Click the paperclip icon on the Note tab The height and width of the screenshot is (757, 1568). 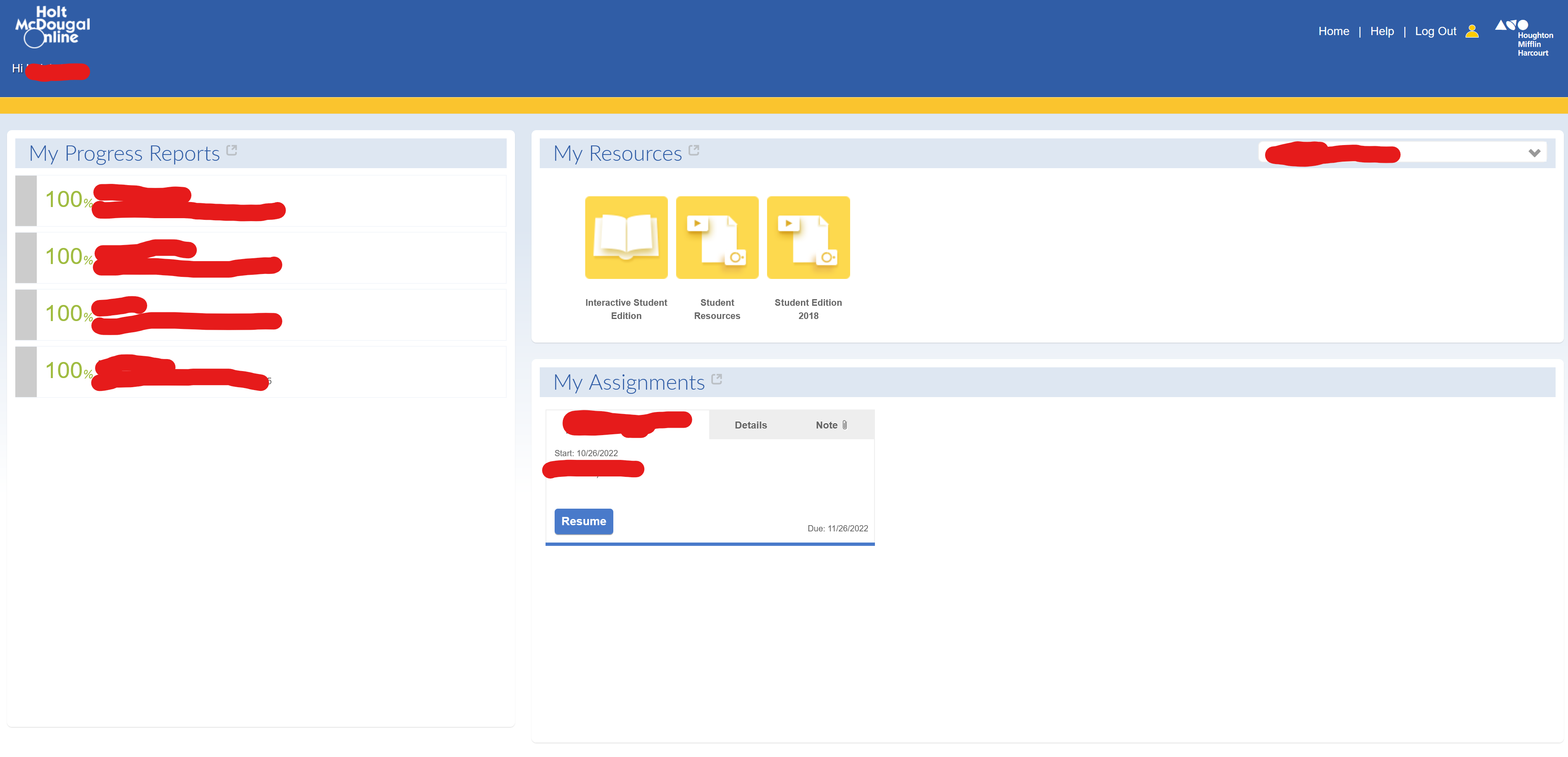click(846, 425)
